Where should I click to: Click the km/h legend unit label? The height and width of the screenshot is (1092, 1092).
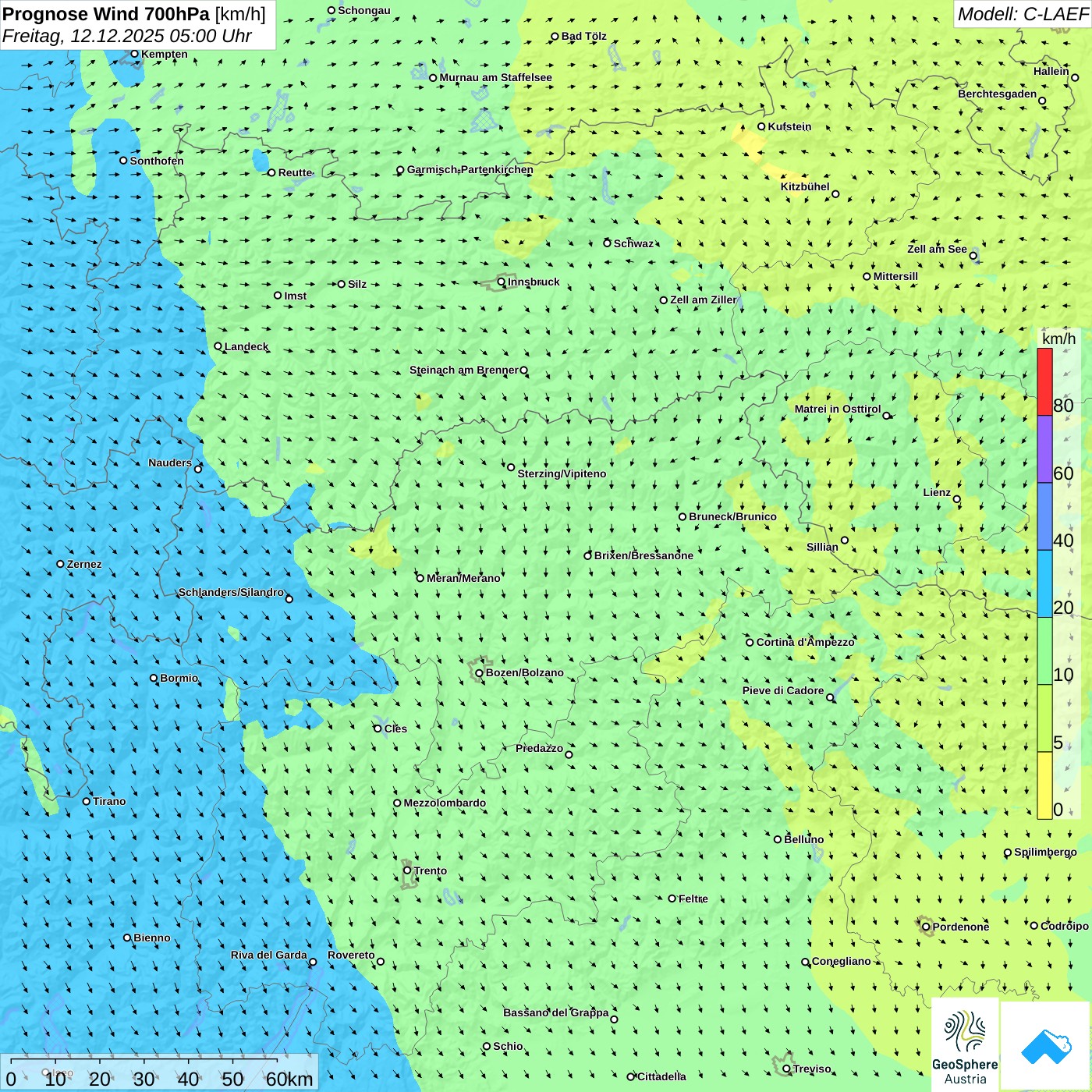pos(1058,339)
